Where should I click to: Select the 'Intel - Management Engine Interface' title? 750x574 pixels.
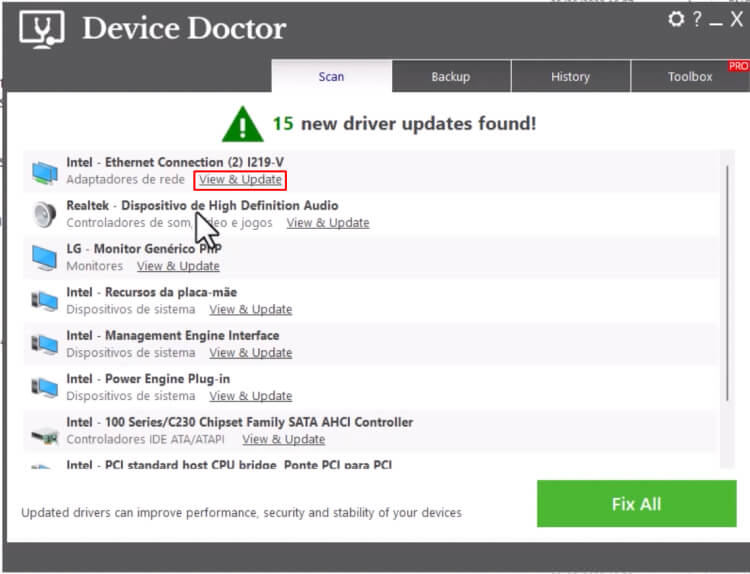[173, 335]
